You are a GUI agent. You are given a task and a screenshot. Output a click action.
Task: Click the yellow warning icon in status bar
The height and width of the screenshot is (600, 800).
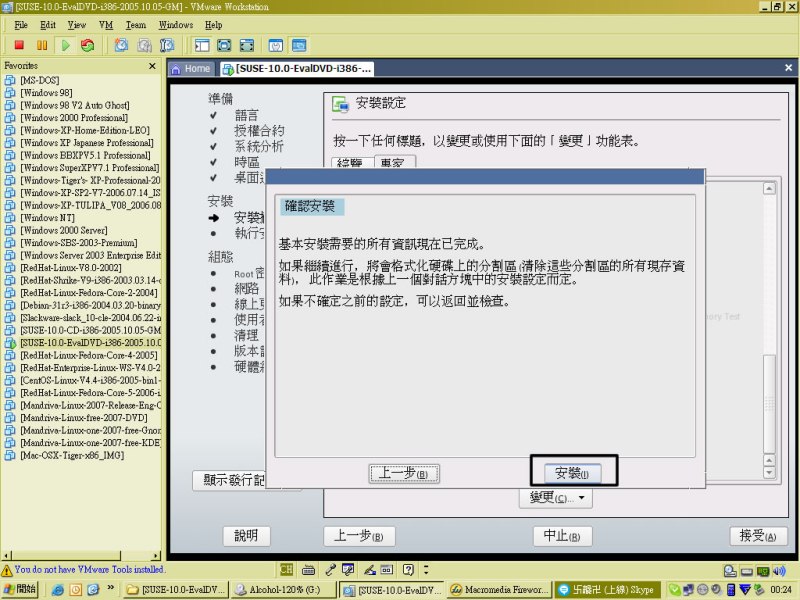[7, 570]
